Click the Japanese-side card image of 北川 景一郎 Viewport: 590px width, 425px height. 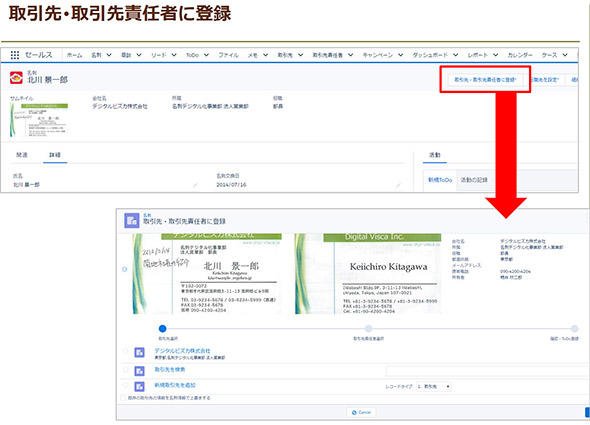point(207,274)
